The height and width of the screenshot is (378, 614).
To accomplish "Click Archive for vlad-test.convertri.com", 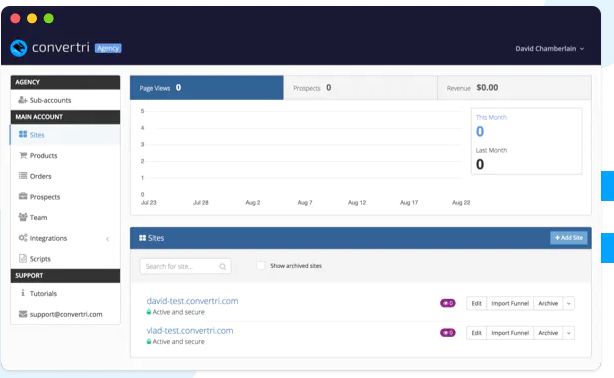I will click(x=548, y=333).
